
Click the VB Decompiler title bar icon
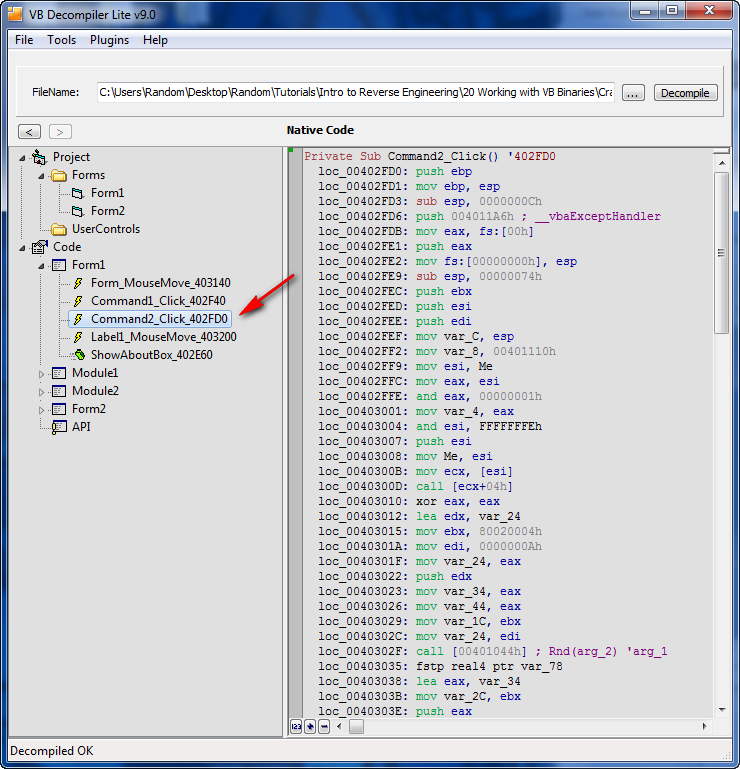pos(15,14)
